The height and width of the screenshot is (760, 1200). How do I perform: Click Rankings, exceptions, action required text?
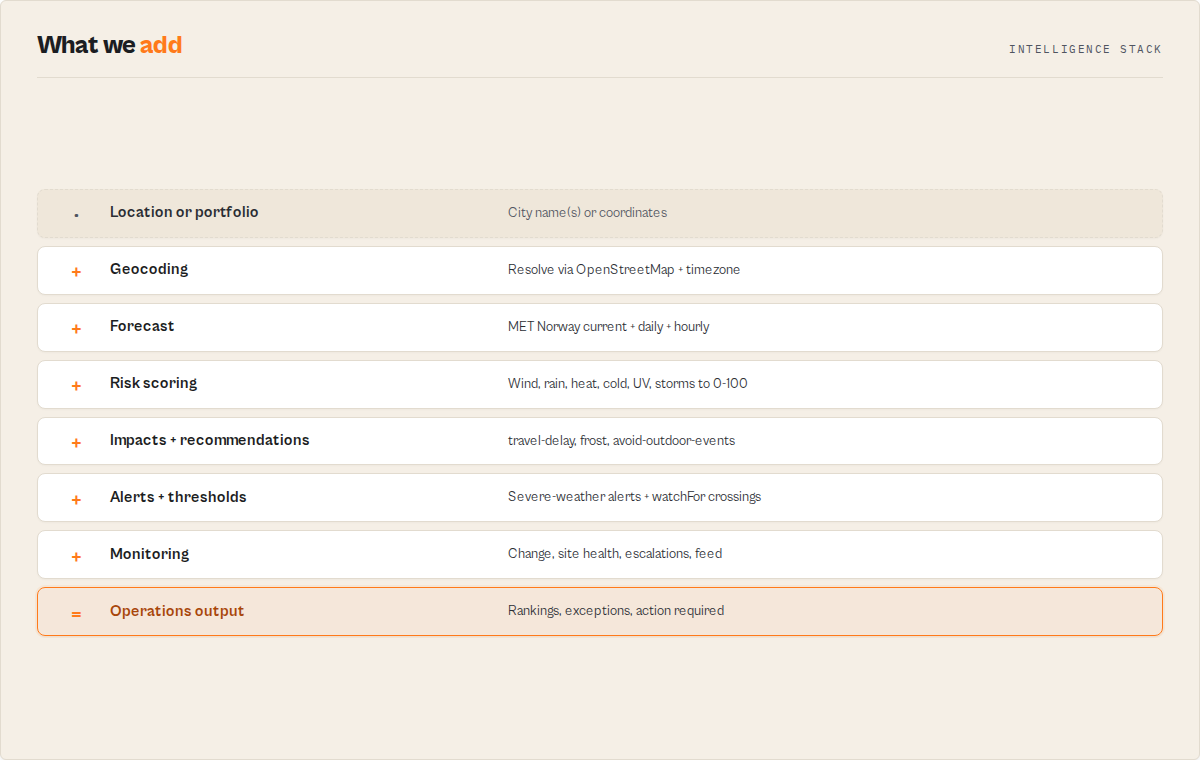coord(616,611)
